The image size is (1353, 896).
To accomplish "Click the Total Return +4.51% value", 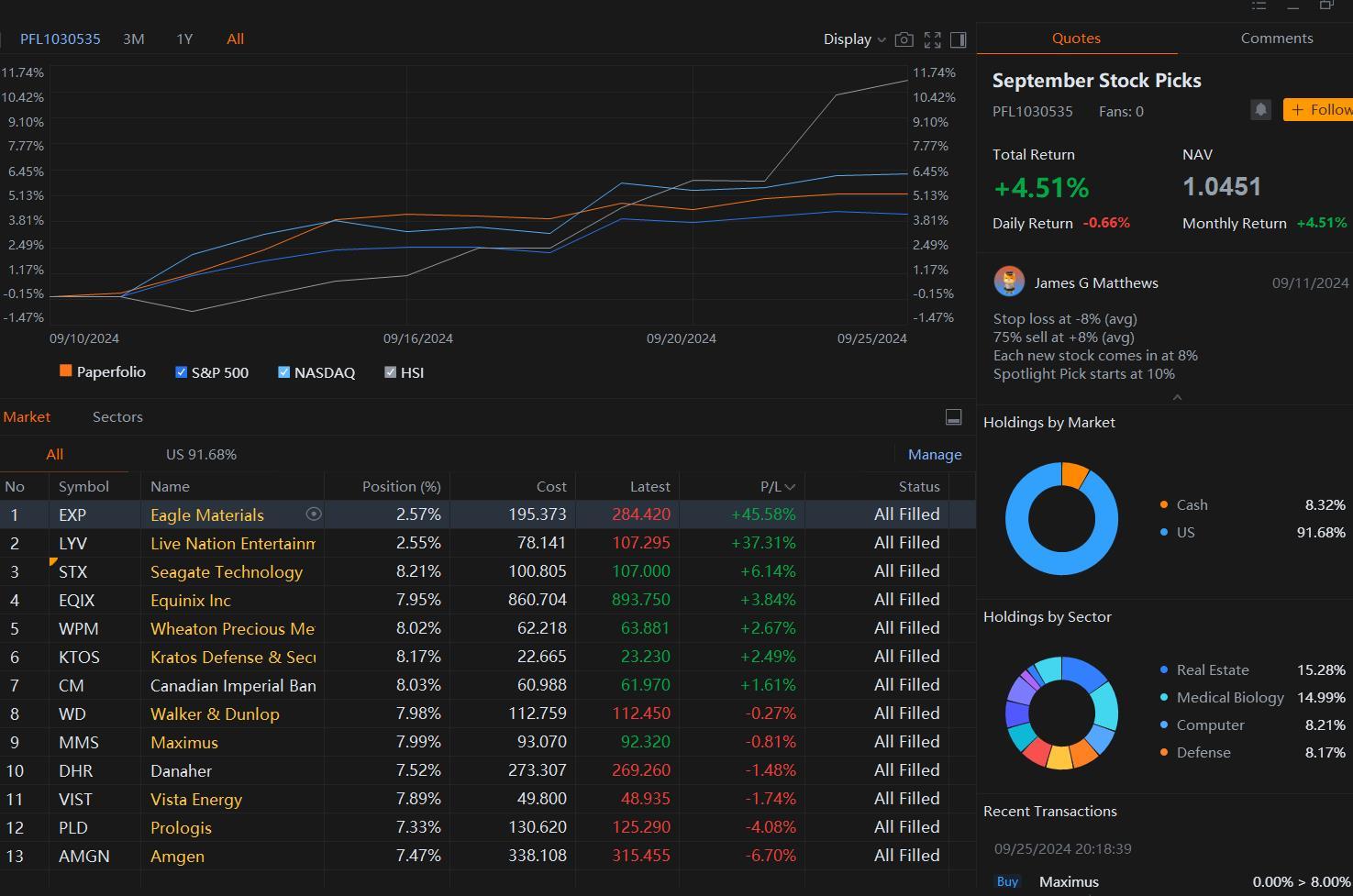I will (1041, 188).
